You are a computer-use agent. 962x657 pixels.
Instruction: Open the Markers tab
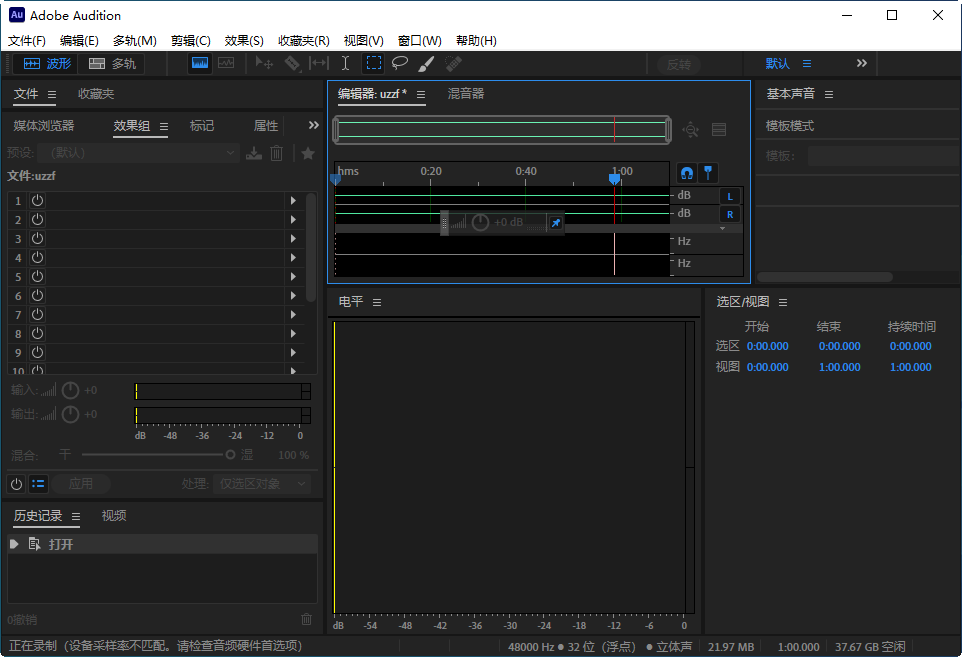pos(202,126)
